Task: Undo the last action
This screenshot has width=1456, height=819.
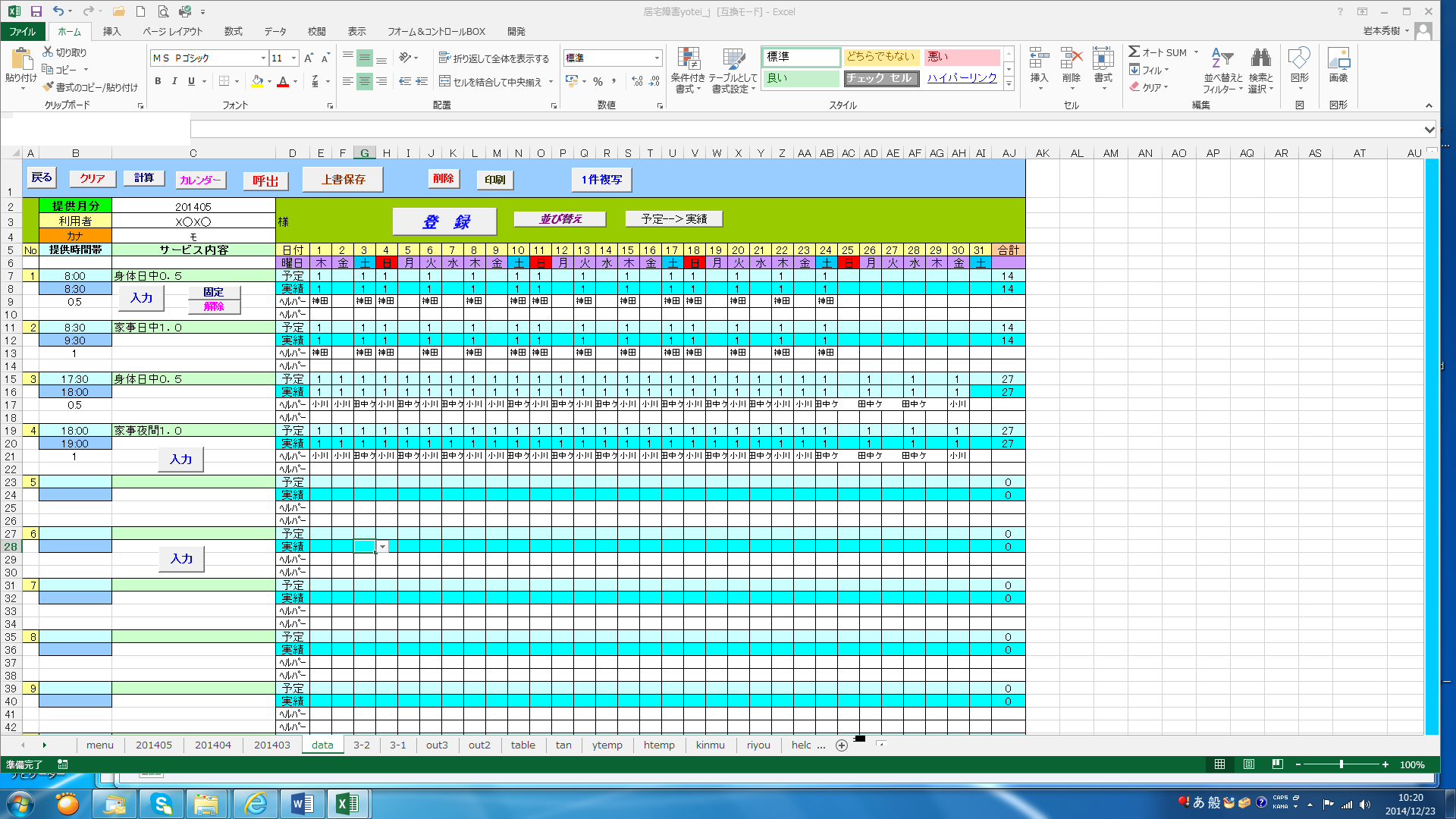Action: (58, 11)
